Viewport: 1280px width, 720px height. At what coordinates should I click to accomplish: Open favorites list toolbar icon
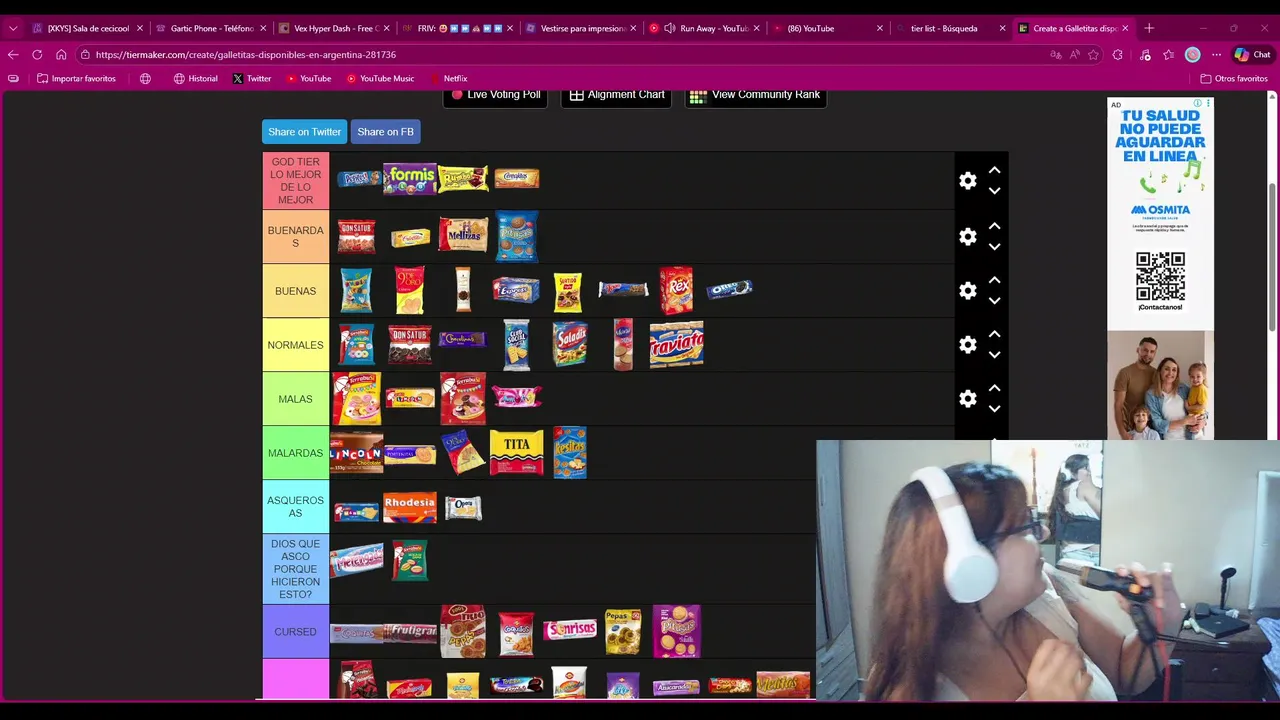[1168, 55]
